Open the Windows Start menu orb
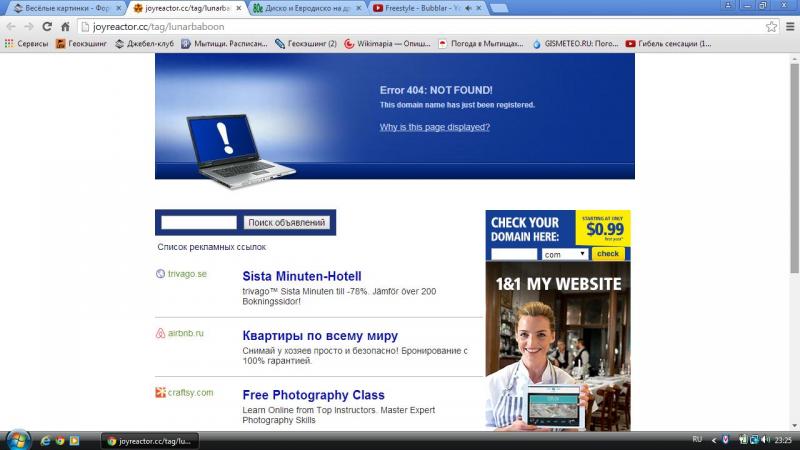Viewport: 800px width, 450px height. point(18,440)
